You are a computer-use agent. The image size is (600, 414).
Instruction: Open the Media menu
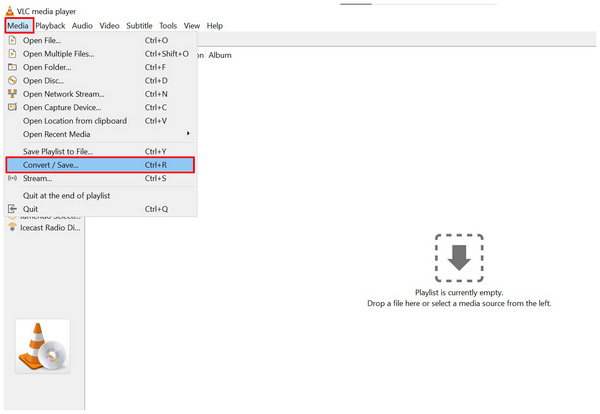[x=18, y=26]
